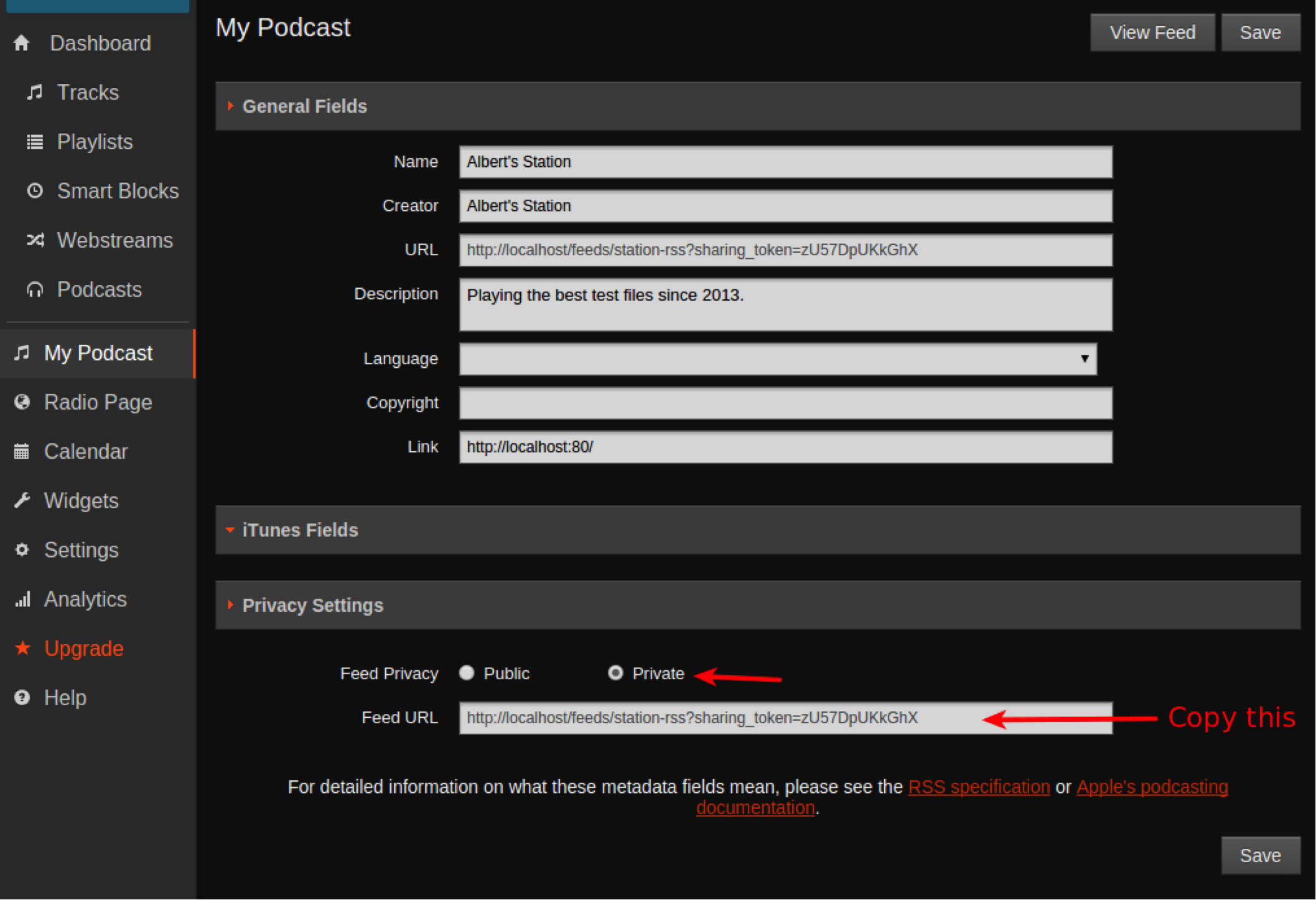Click the Upgrade star menu item

click(x=83, y=649)
